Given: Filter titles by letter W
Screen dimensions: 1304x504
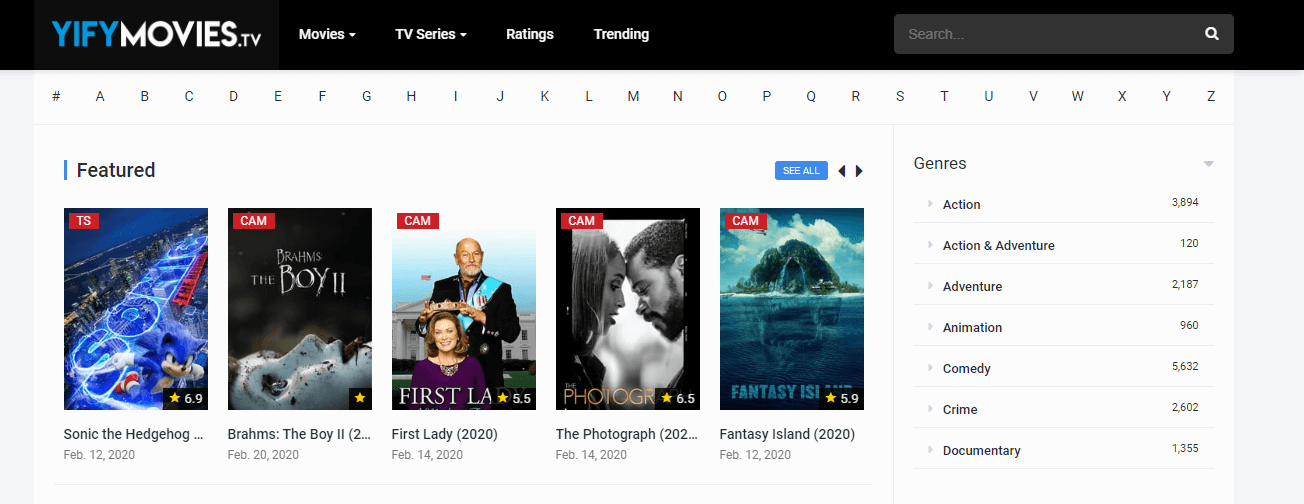Looking at the screenshot, I should click(1078, 97).
